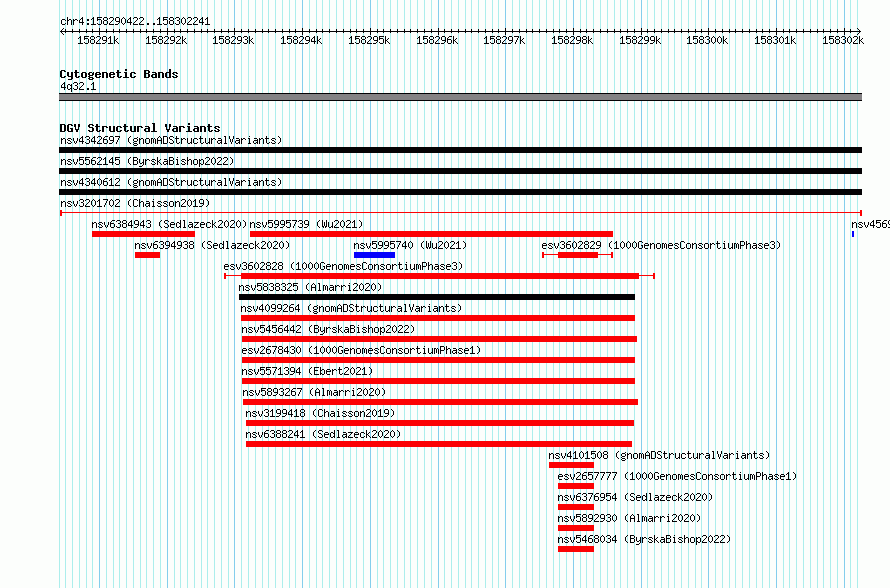Open the nsv6388241 Sedlazeck2020 label
Screen dimensions: 890x588
323,434
